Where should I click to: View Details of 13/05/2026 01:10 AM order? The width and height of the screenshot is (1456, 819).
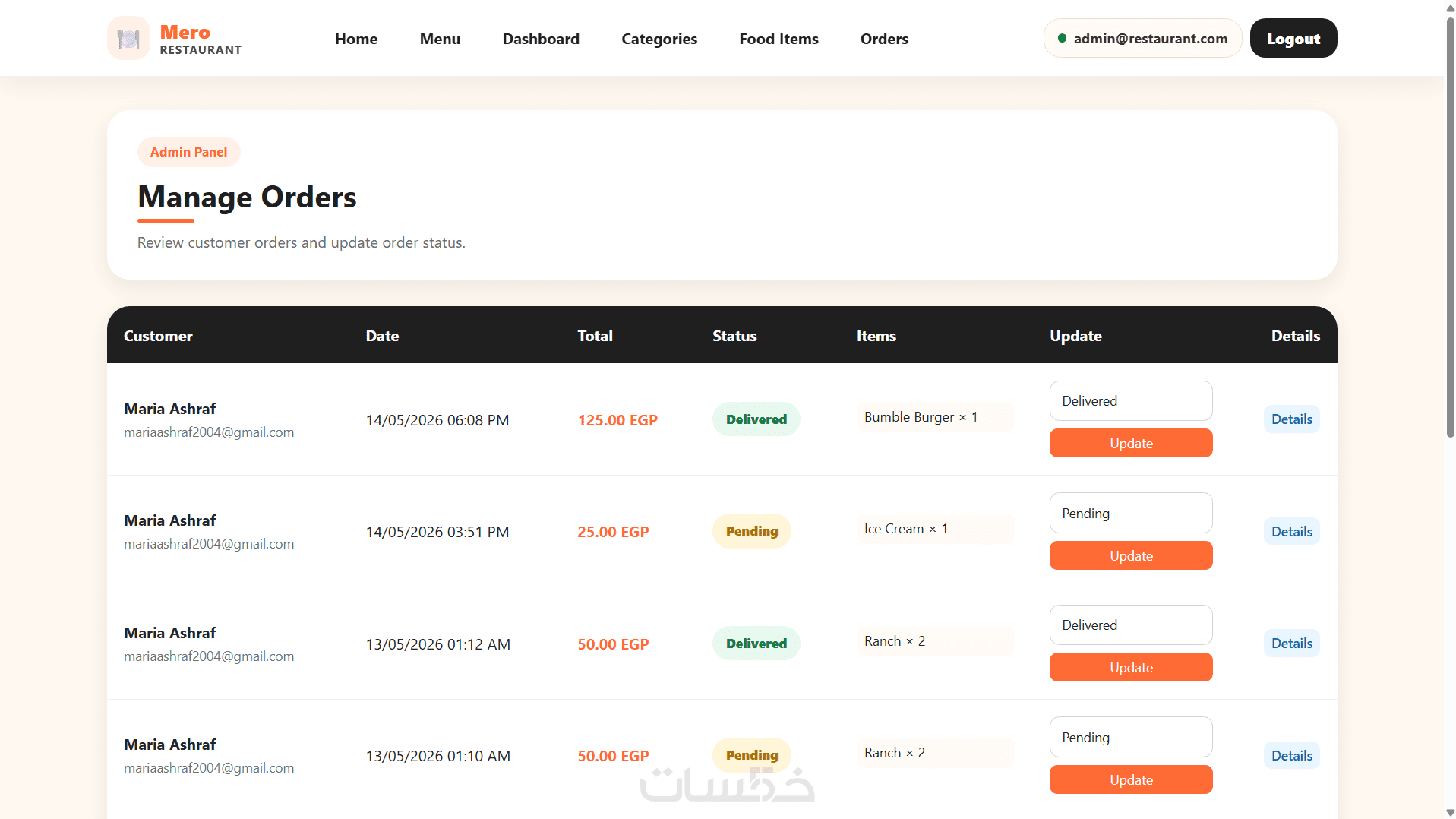tap(1292, 756)
